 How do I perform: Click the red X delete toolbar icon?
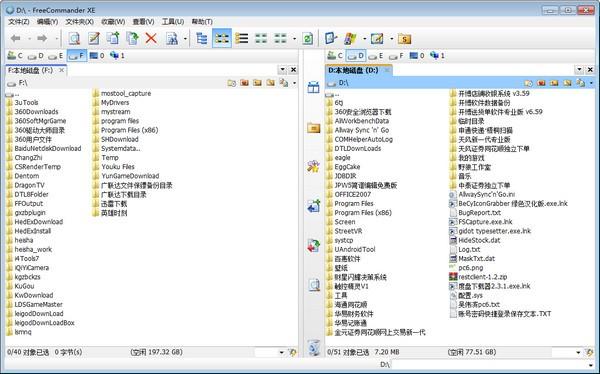click(151, 38)
